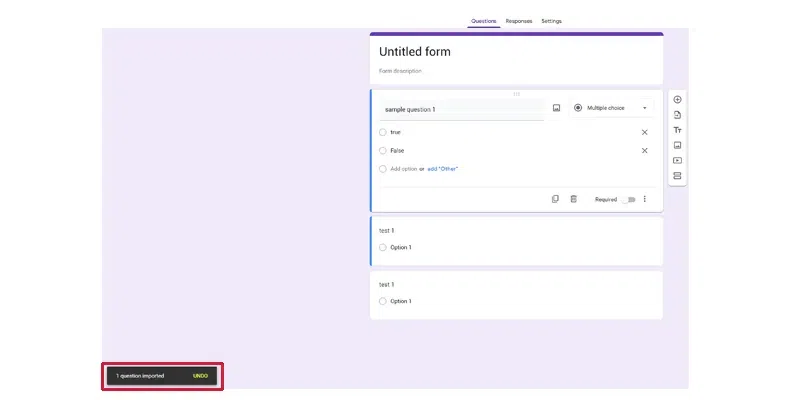Click Option 1 label in first test 1 card

coord(401,247)
